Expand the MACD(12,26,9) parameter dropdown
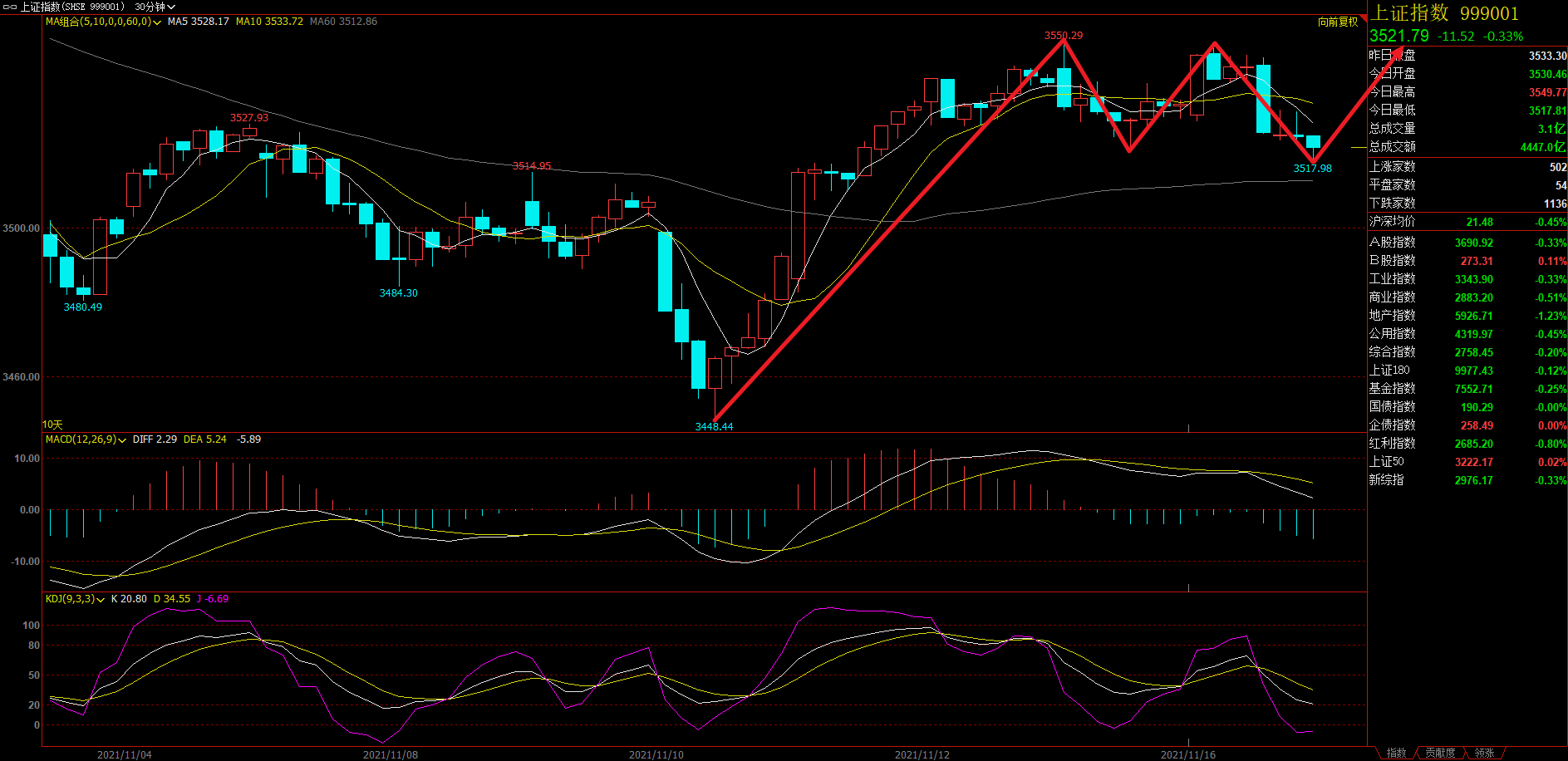The height and width of the screenshot is (761, 1568). pos(122,440)
